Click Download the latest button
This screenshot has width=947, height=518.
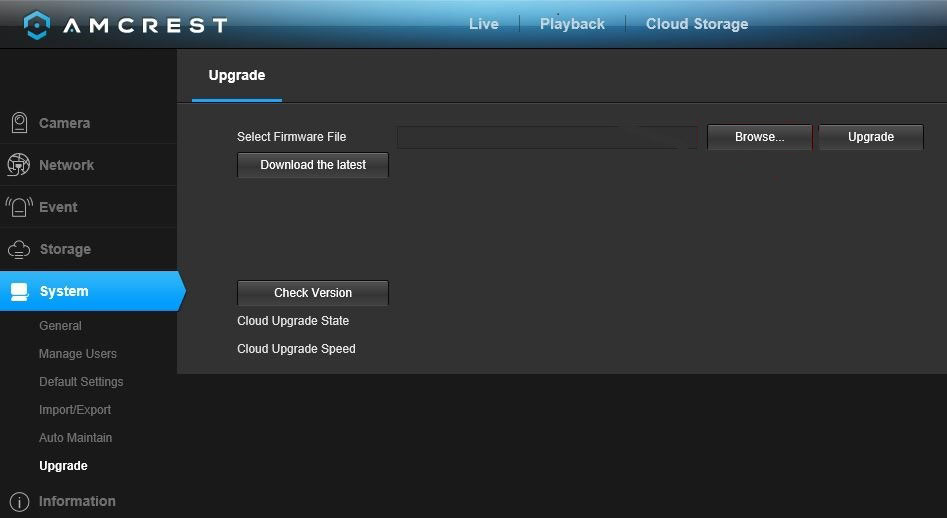(x=313, y=165)
